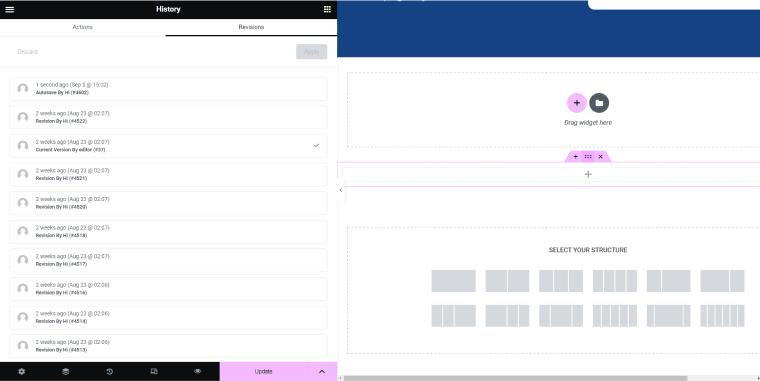The height and width of the screenshot is (381, 760).
Task: Collapse the editor panel with side arrow
Action: [x=341, y=190]
